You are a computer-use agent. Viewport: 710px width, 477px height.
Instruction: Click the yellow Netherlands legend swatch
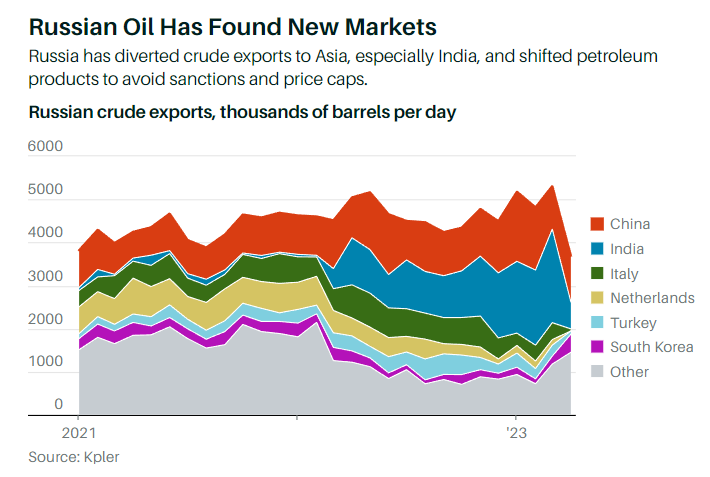(597, 298)
